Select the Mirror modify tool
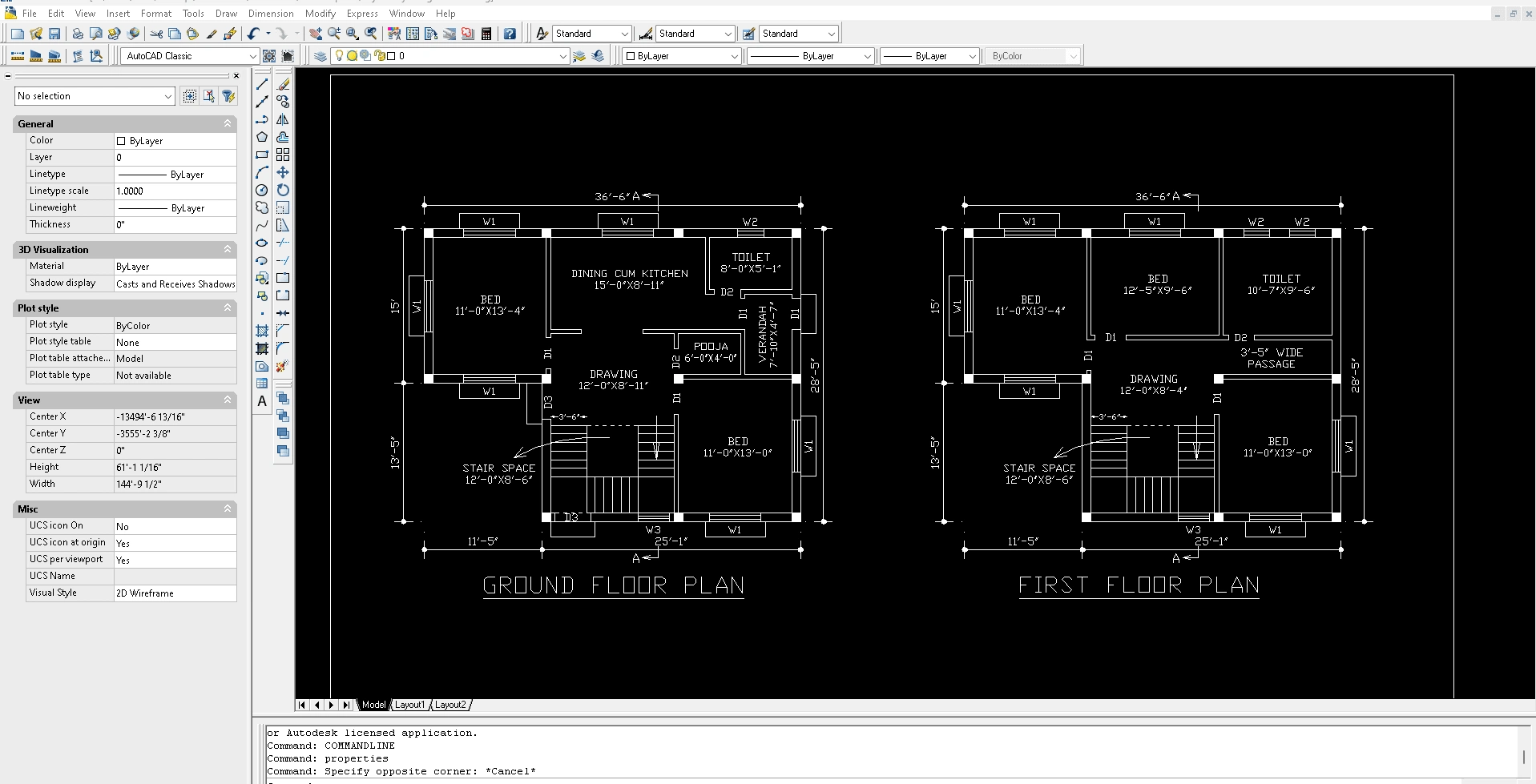The height and width of the screenshot is (784, 1536). 283,119
